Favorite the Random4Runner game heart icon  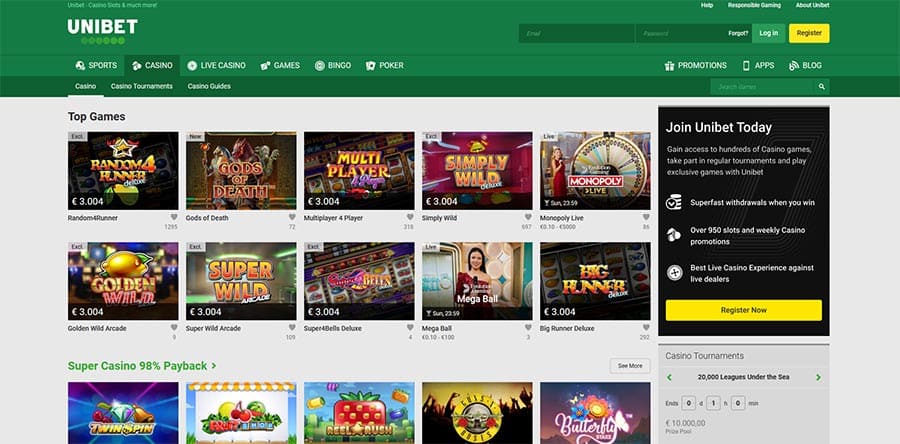(x=174, y=217)
